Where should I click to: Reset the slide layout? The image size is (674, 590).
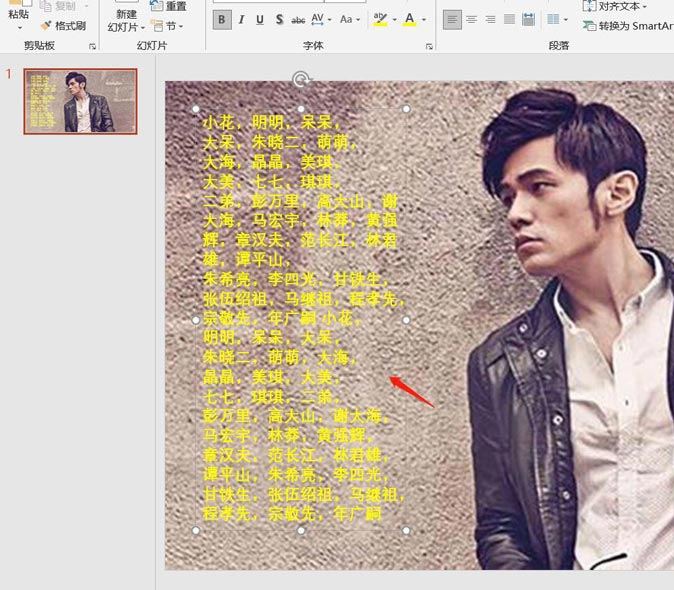click(168, 6)
